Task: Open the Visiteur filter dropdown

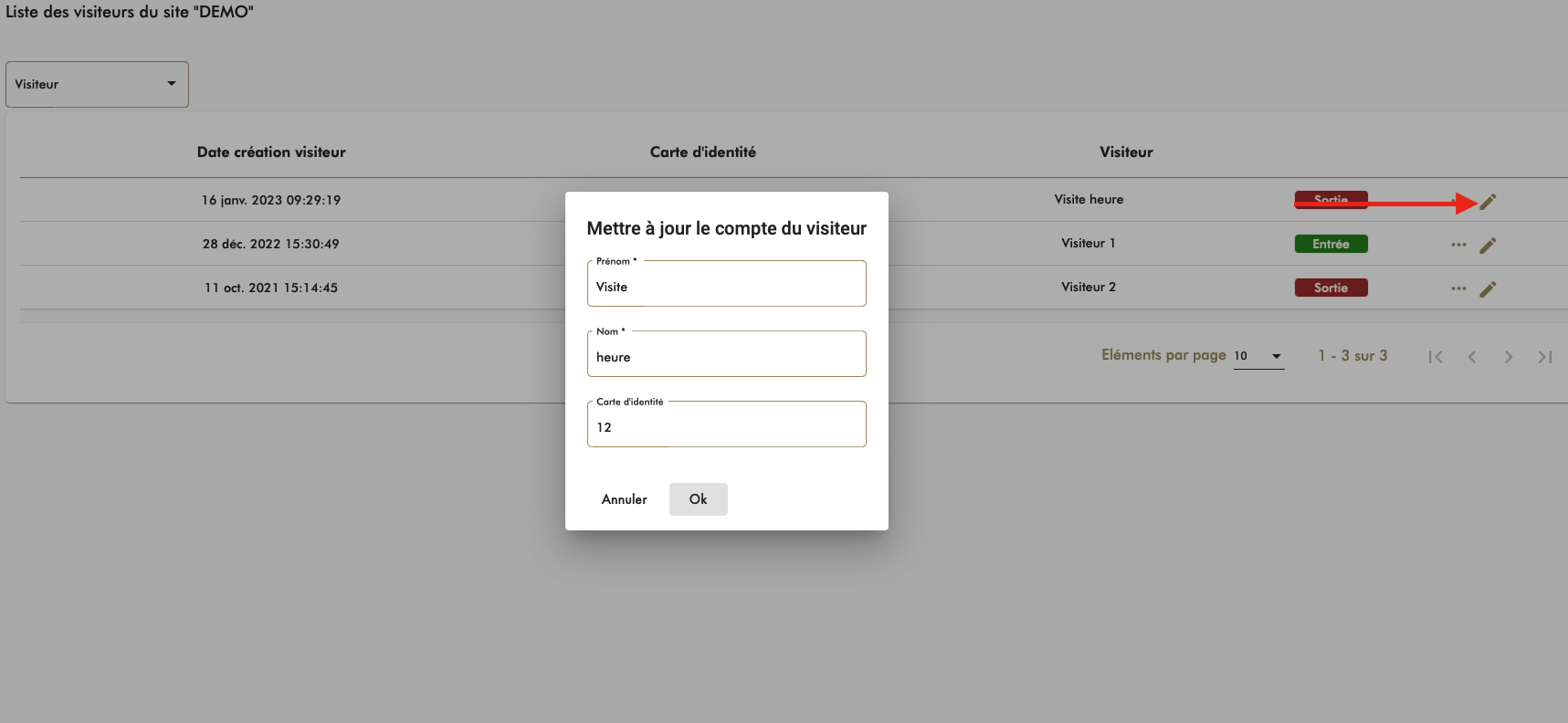Action: (x=97, y=84)
